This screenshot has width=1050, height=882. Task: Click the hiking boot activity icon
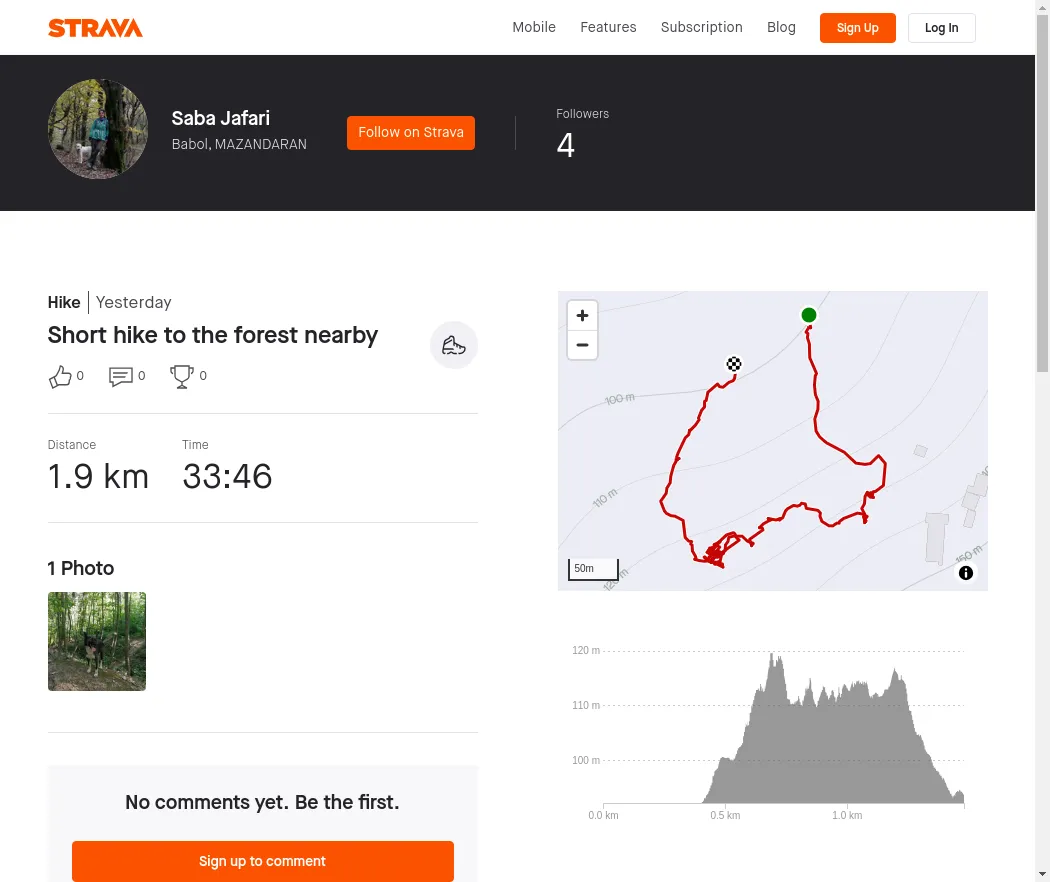[454, 346]
